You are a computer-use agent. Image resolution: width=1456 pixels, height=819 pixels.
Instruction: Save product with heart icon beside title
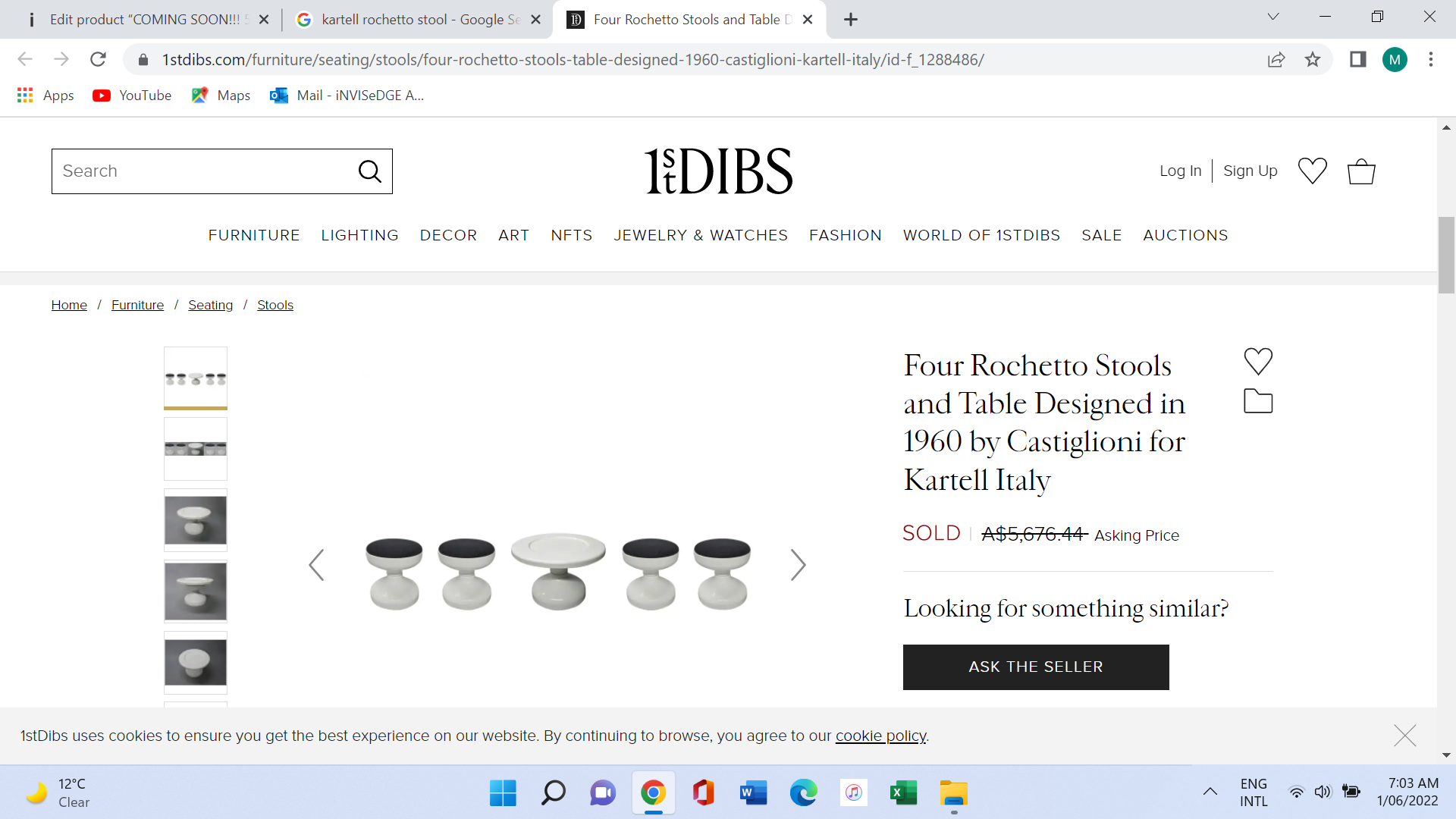[1258, 361]
